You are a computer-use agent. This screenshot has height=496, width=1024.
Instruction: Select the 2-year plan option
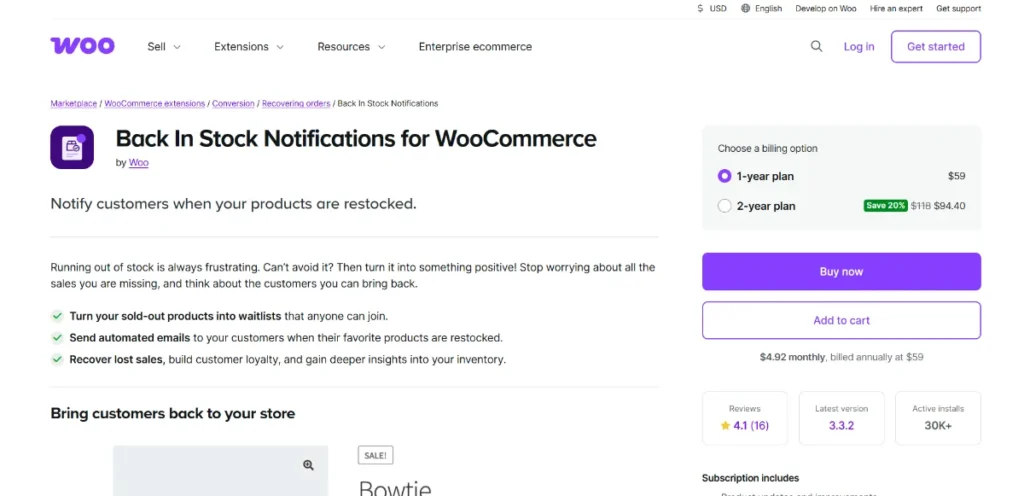[725, 206]
